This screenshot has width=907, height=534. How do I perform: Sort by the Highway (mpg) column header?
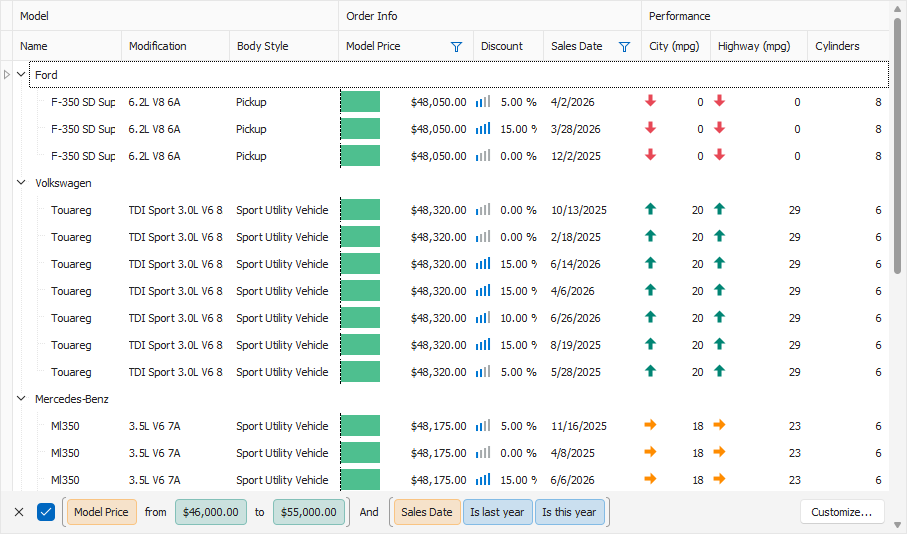[759, 46]
